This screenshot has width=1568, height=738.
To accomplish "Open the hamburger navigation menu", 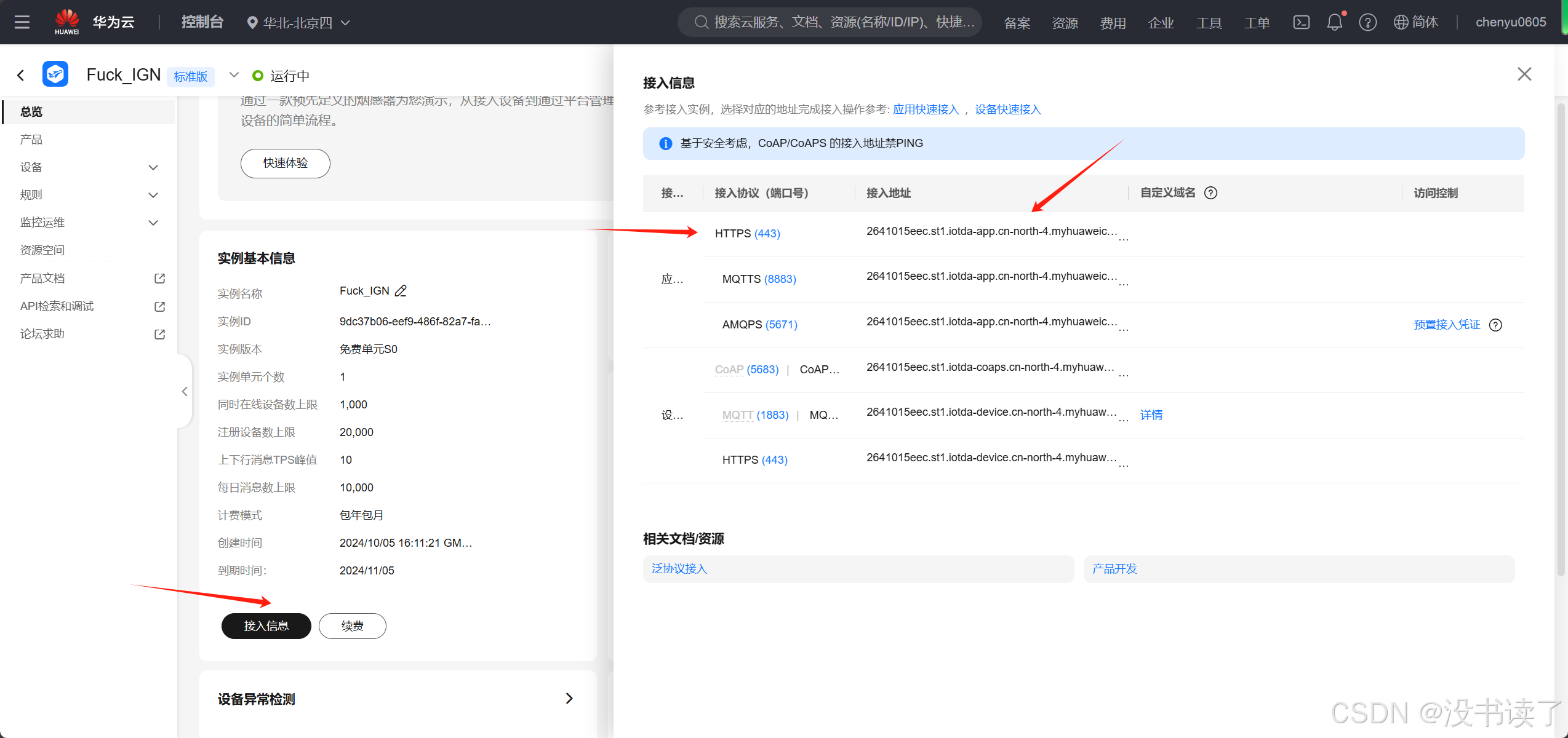I will point(22,23).
